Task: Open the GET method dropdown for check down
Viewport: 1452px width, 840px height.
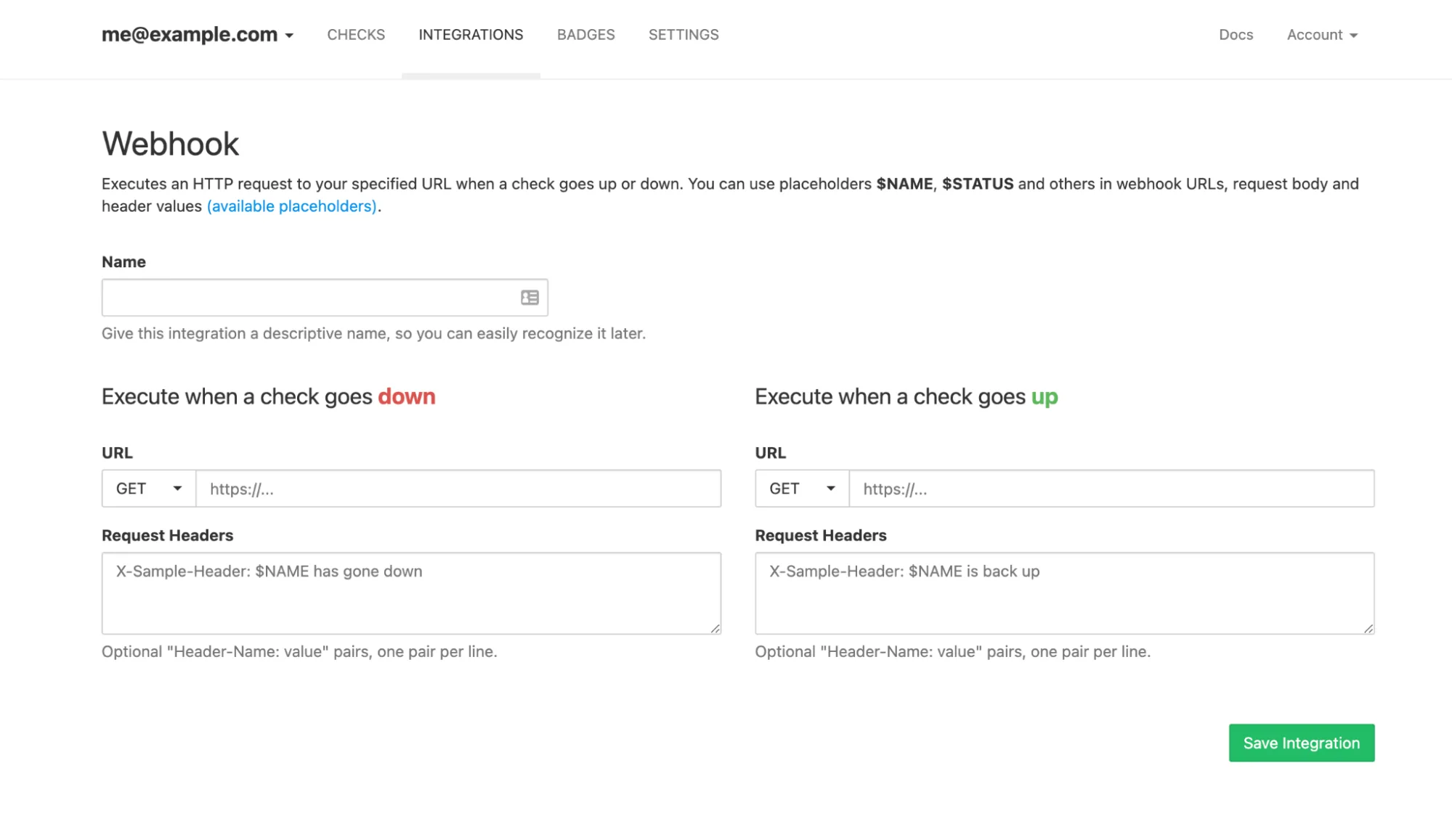Action: [x=149, y=489]
